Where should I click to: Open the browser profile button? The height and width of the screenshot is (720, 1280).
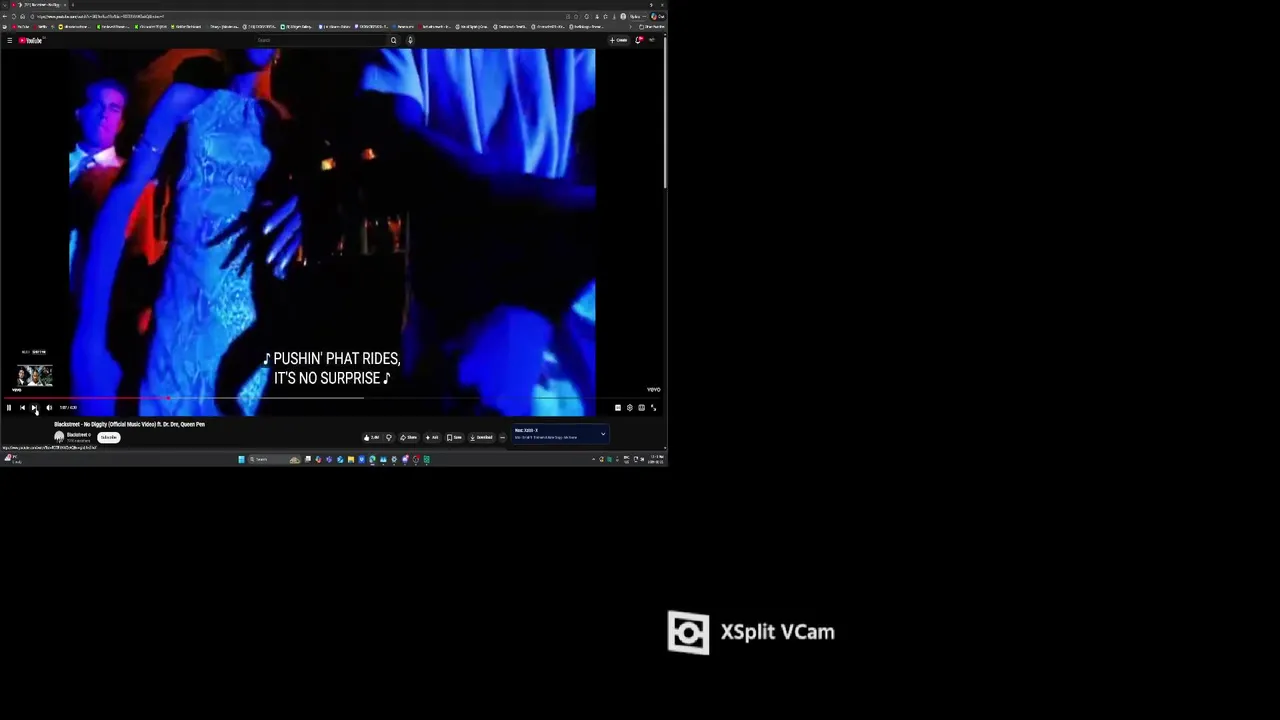pyautogui.click(x=623, y=16)
